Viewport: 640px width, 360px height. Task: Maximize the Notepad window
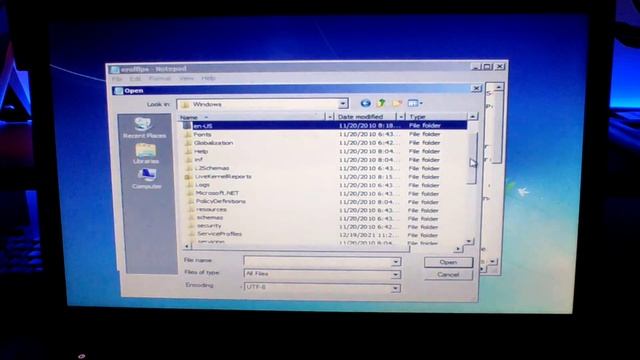tap(487, 67)
